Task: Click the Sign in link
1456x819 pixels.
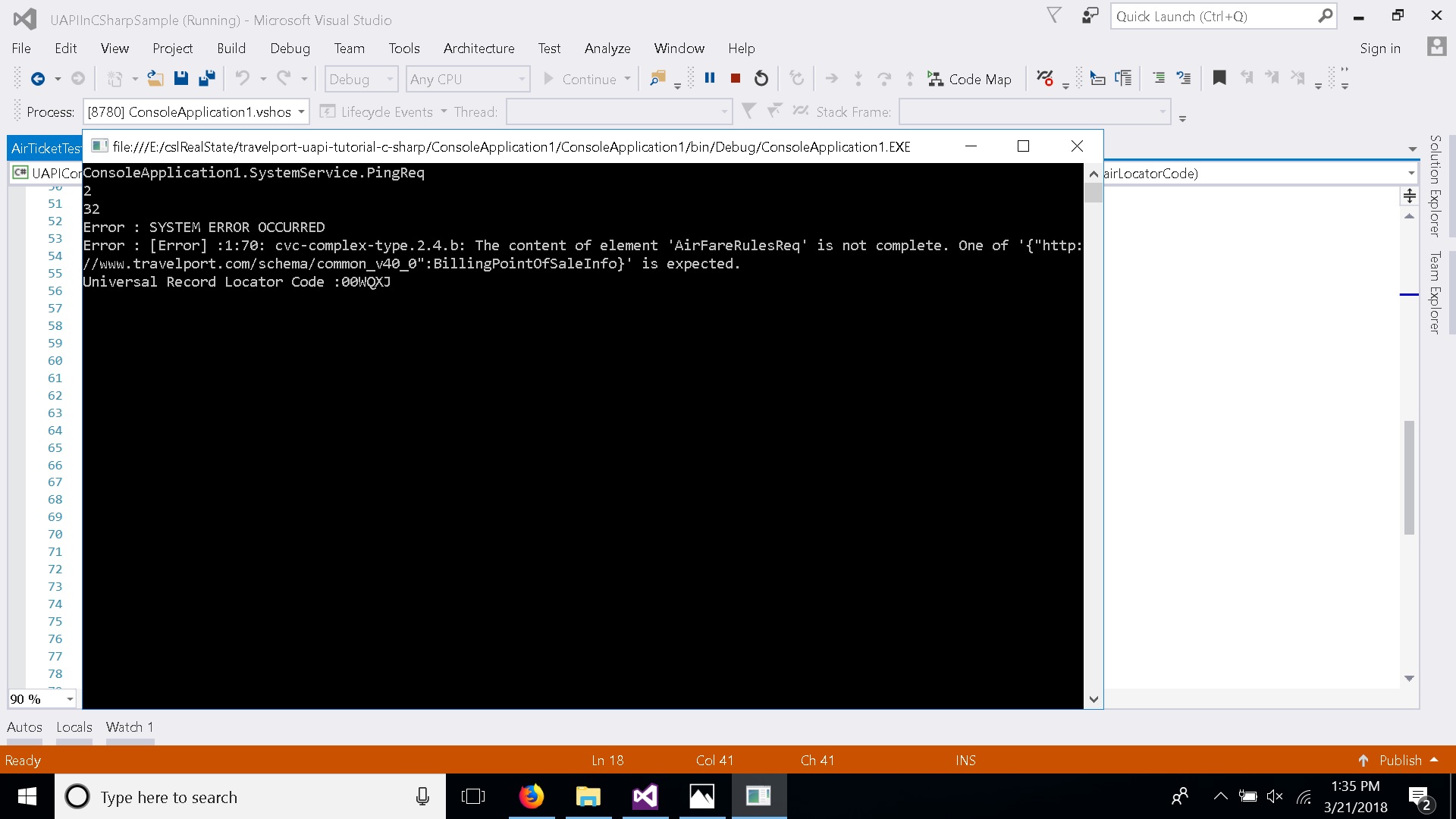Action: click(x=1380, y=48)
